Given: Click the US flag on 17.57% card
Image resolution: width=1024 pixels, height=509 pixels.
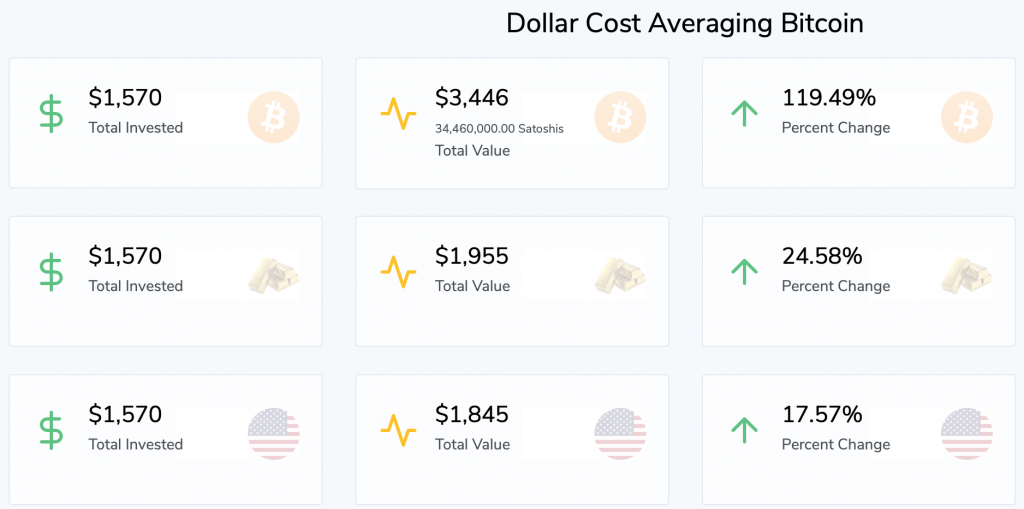Looking at the screenshot, I should pyautogui.click(x=966, y=433).
